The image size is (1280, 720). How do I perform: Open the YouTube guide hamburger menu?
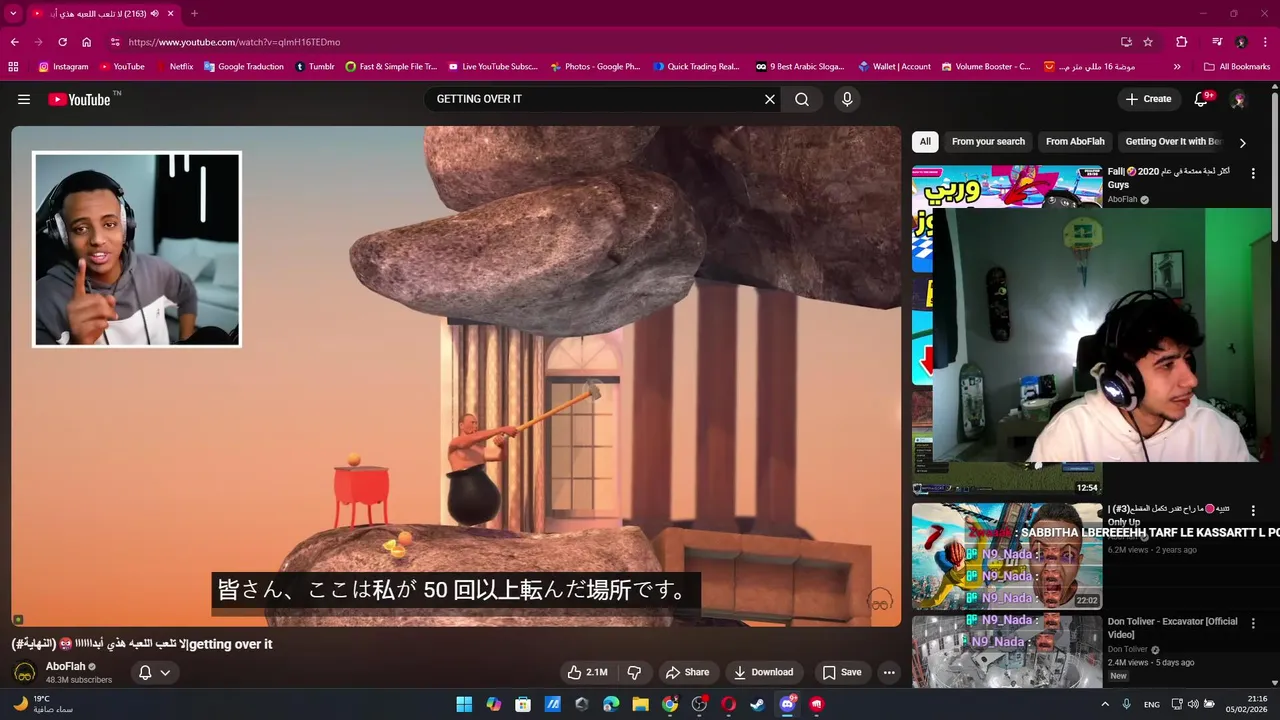(24, 99)
